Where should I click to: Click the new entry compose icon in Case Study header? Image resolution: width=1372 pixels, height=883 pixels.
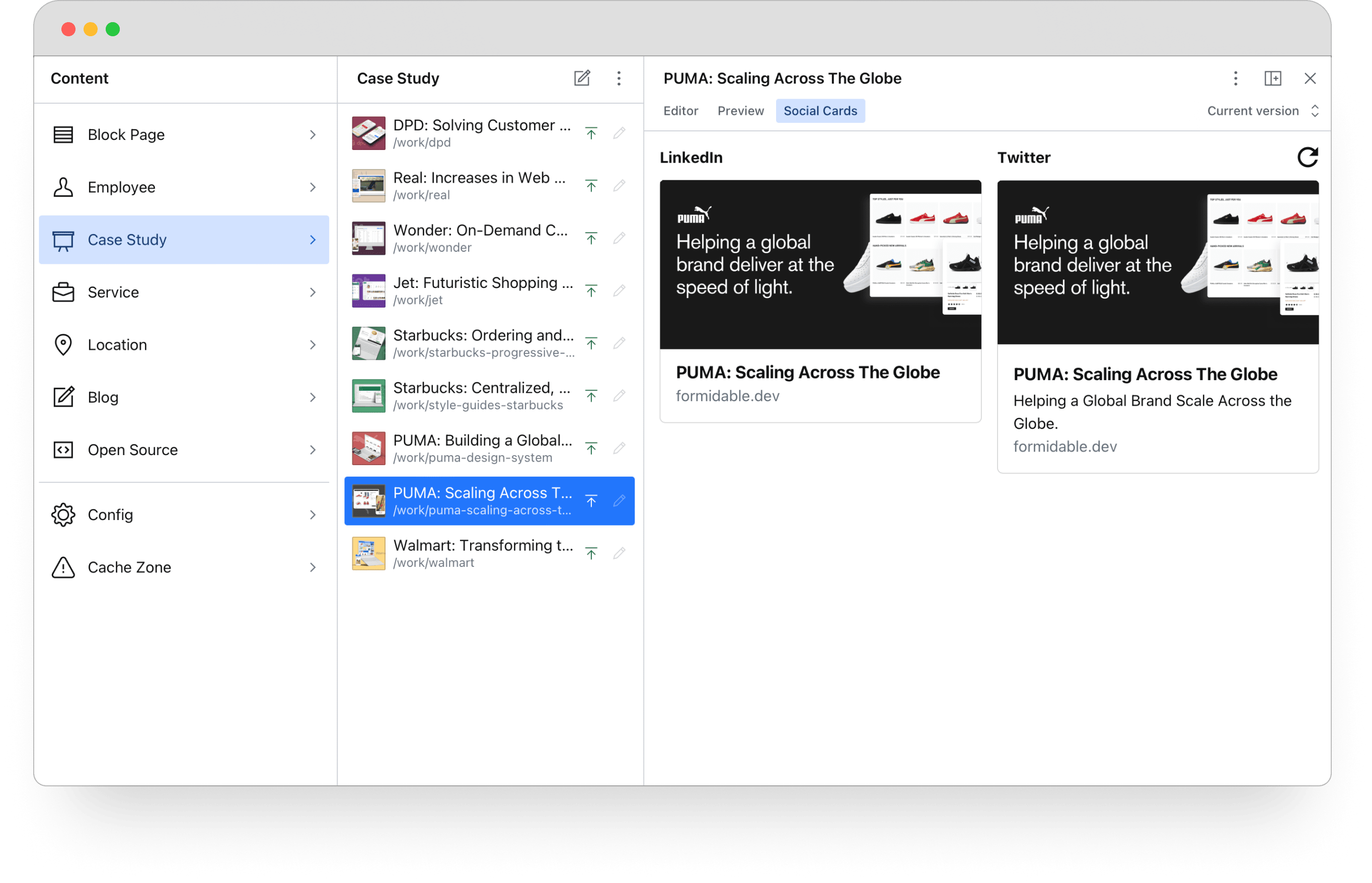pos(582,79)
